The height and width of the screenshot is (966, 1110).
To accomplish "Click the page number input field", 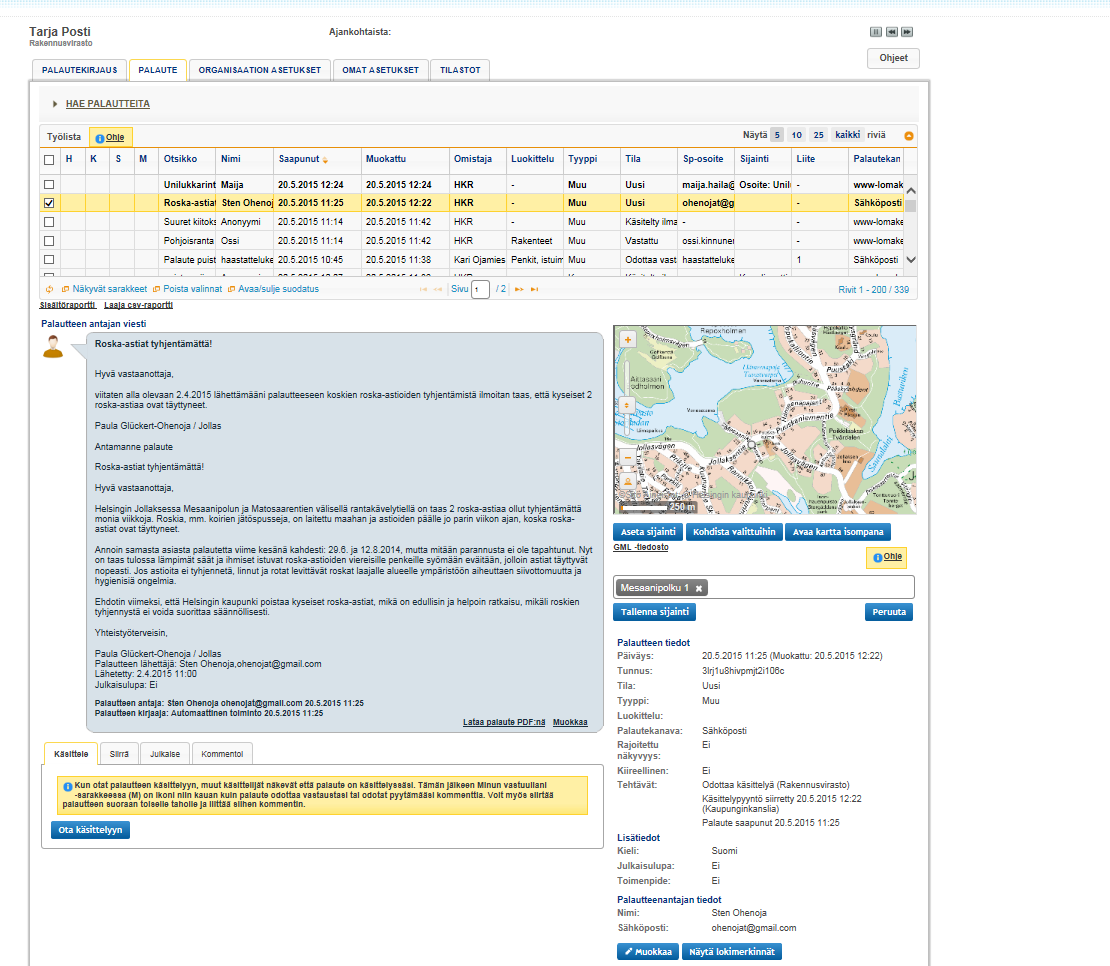I will (x=480, y=289).
